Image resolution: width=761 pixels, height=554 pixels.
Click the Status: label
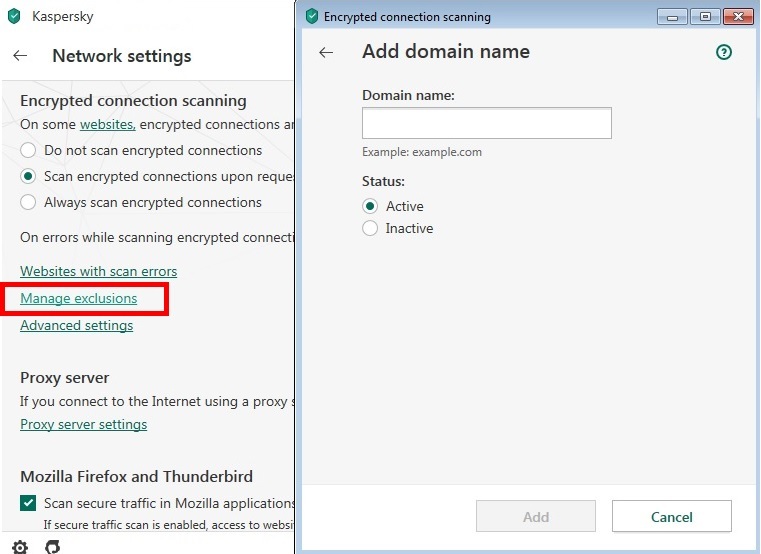383,182
